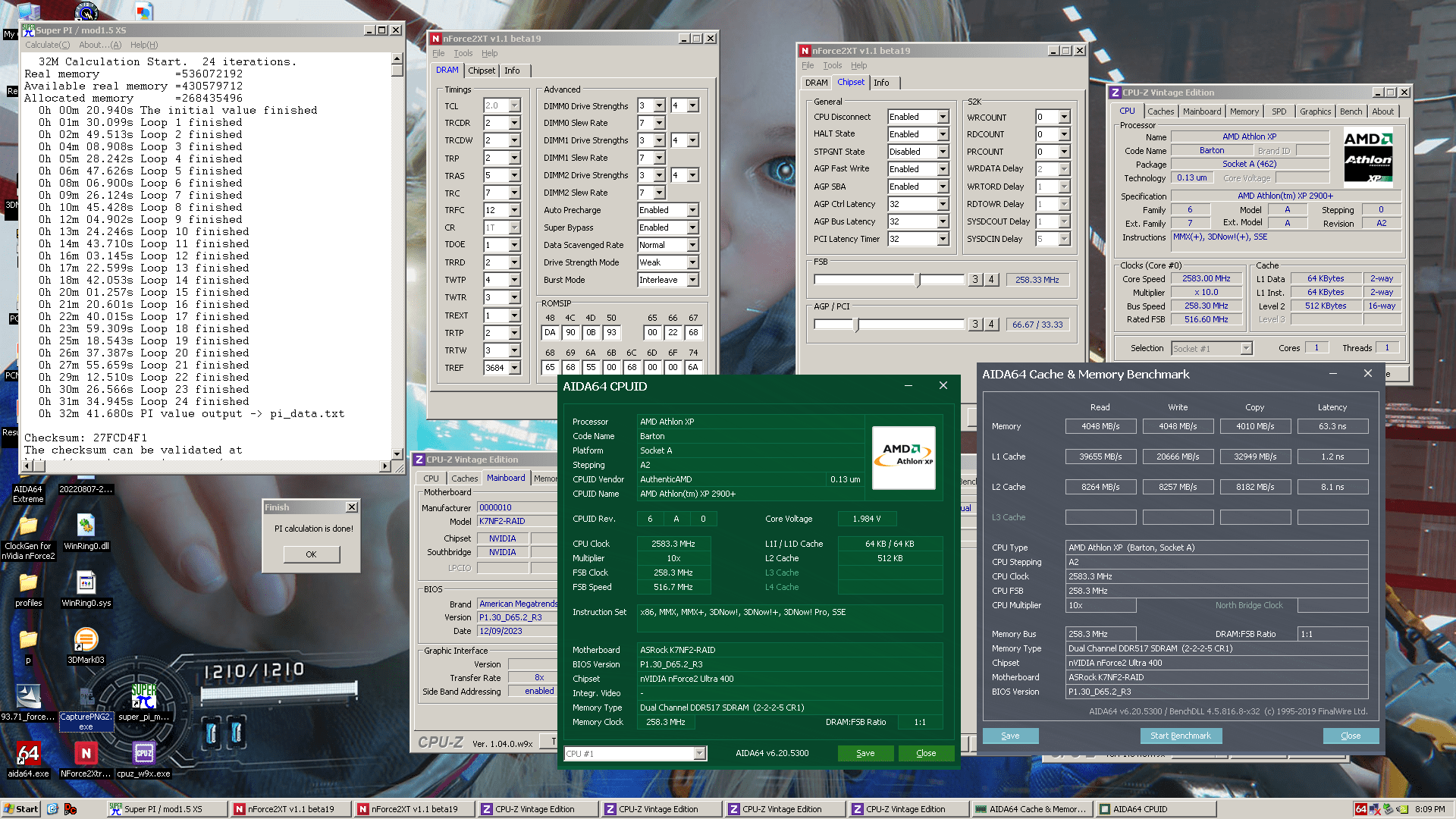Open the AGP Fast Write dropdown

943,169
